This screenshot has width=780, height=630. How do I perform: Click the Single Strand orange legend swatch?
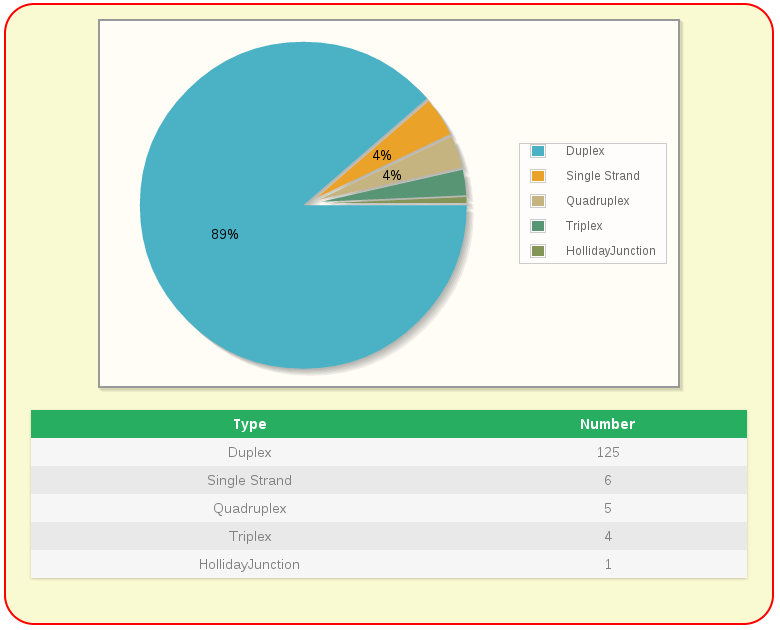pyautogui.click(x=538, y=176)
